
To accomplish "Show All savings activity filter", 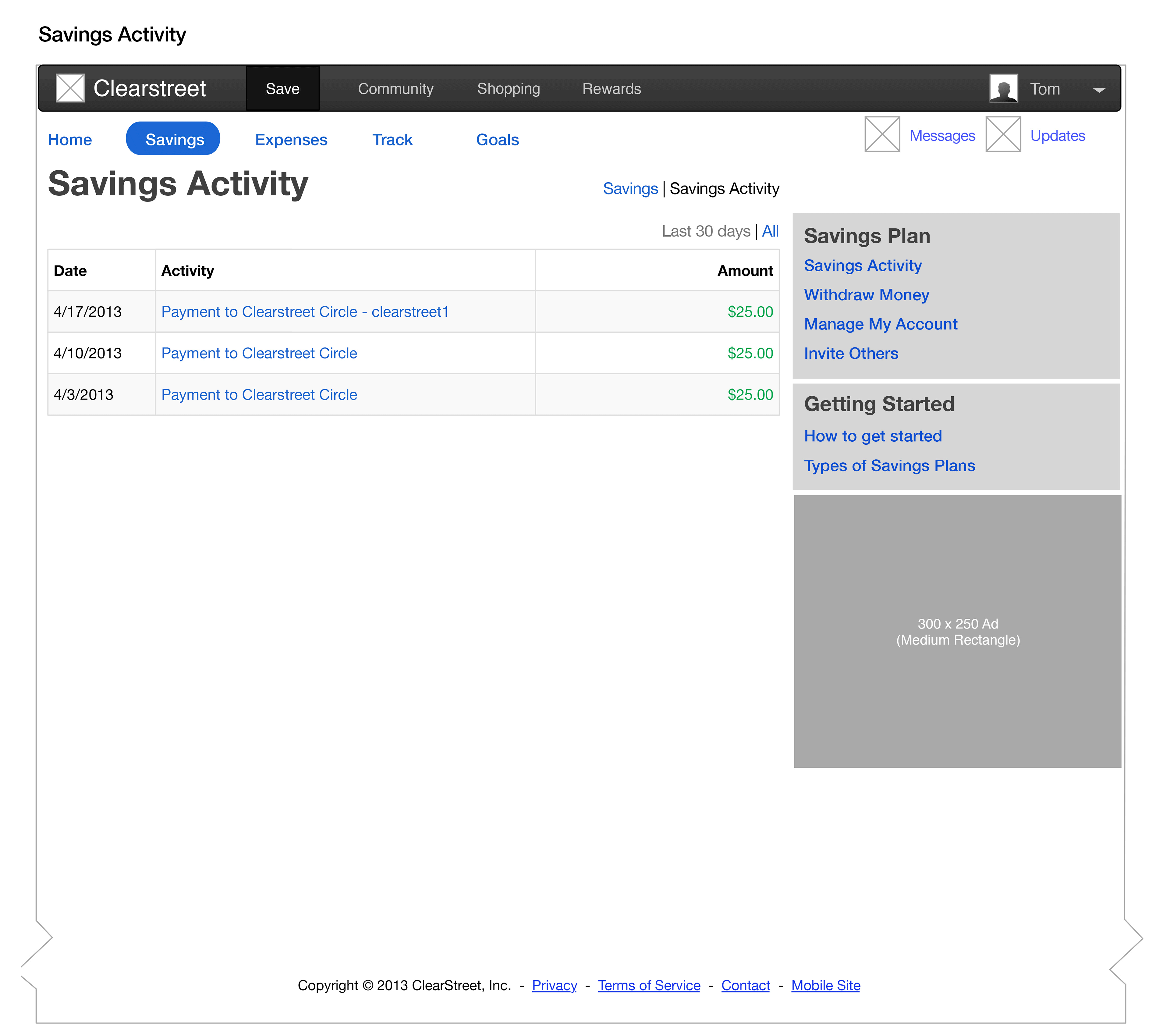I will (770, 231).
